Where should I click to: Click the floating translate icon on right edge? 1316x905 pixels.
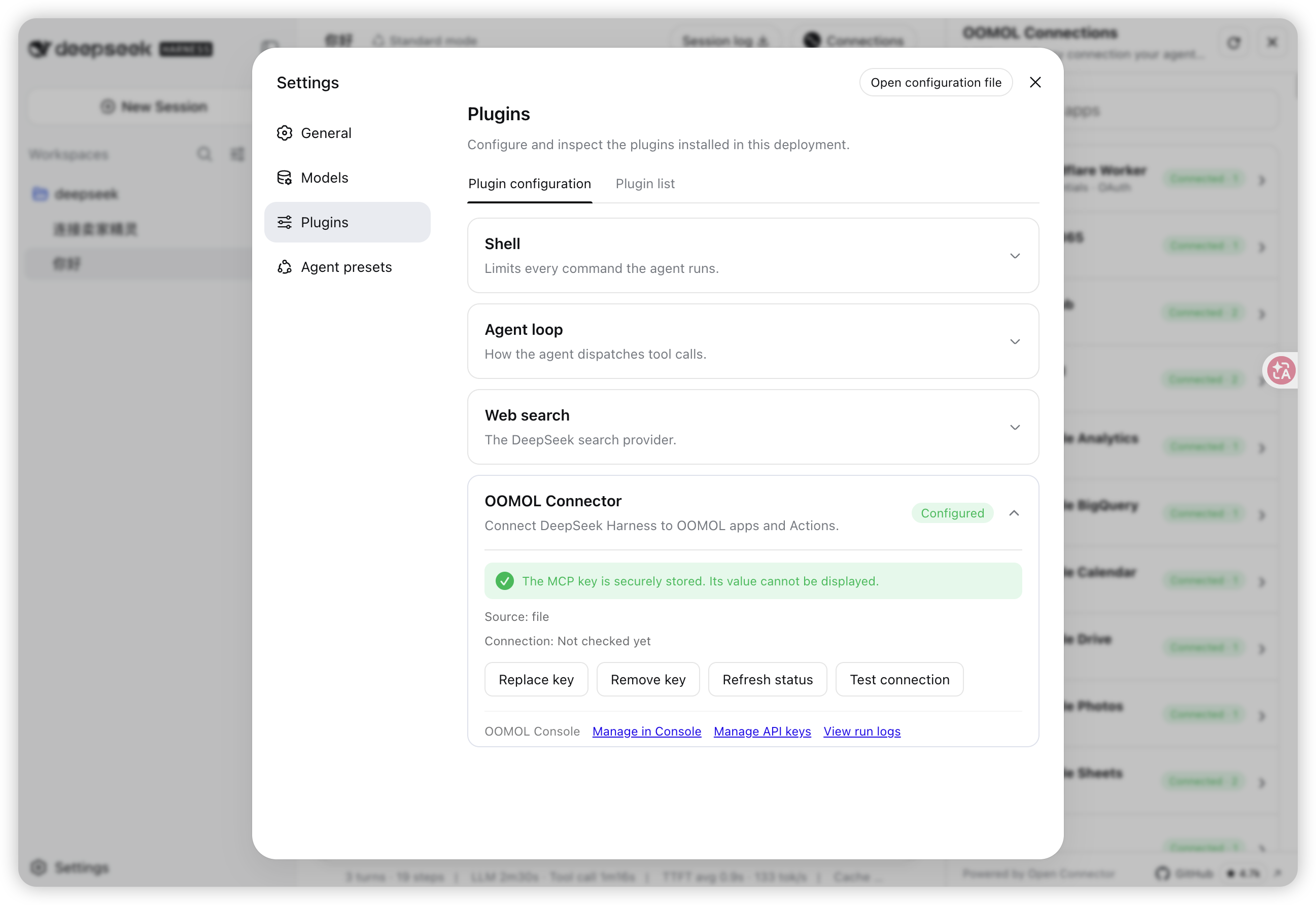pos(1280,370)
